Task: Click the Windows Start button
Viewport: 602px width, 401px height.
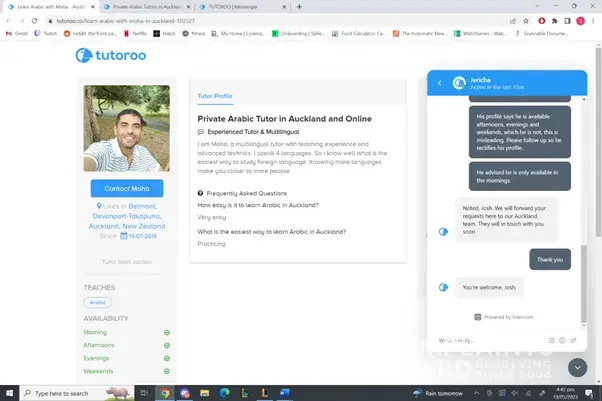Action: click(9, 393)
